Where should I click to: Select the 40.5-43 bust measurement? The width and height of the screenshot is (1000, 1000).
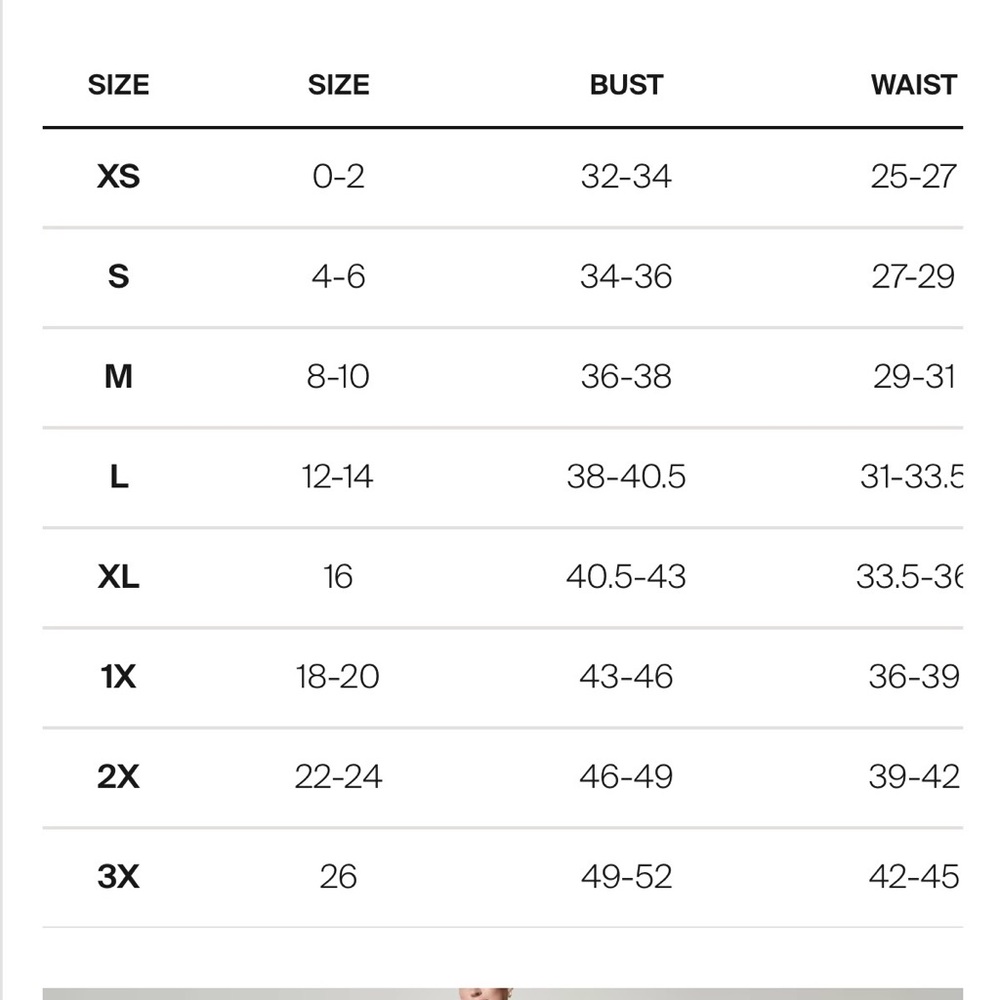click(626, 577)
